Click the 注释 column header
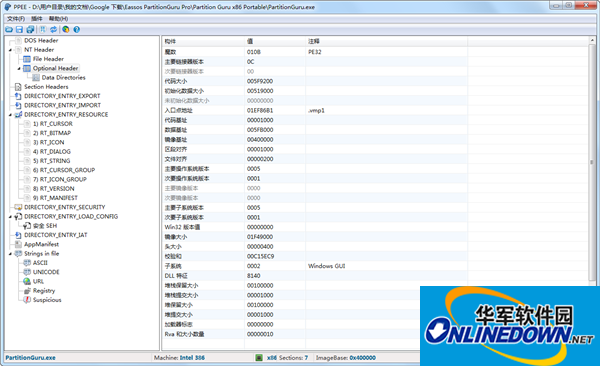600x366 pixels. pyautogui.click(x=386, y=41)
